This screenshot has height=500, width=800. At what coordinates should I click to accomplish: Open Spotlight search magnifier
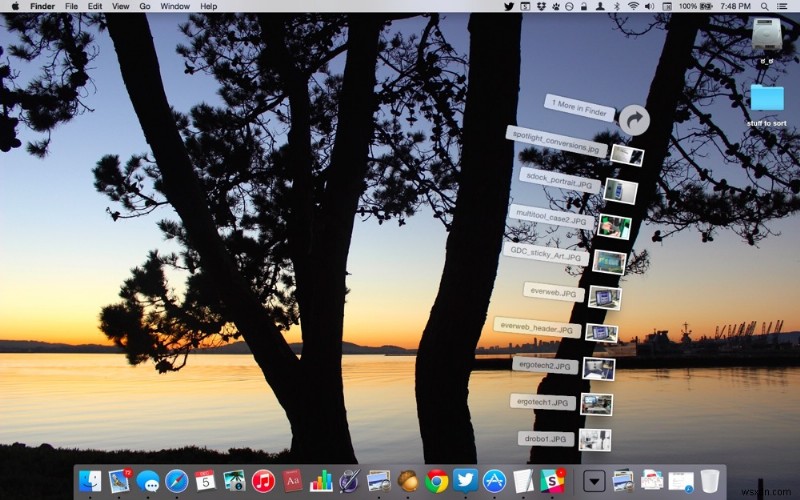766,6
